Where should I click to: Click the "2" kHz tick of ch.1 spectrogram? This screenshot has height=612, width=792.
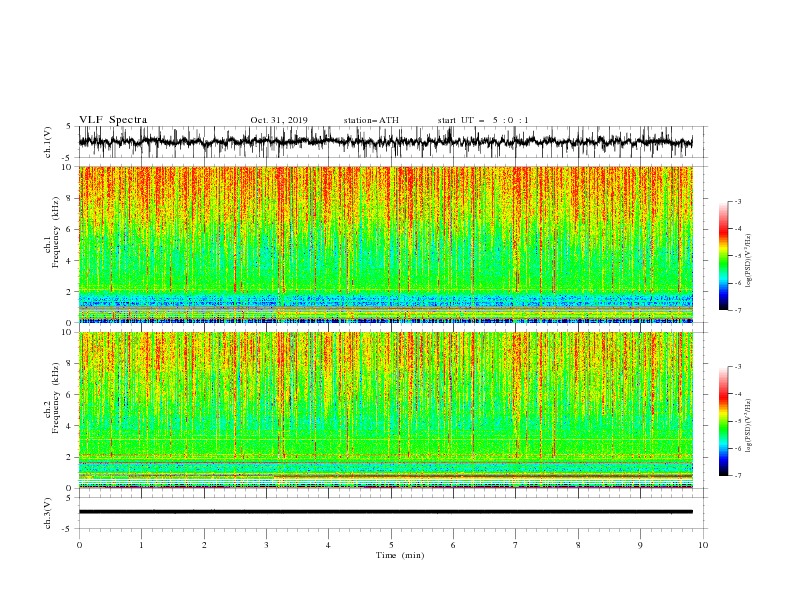click(x=69, y=292)
